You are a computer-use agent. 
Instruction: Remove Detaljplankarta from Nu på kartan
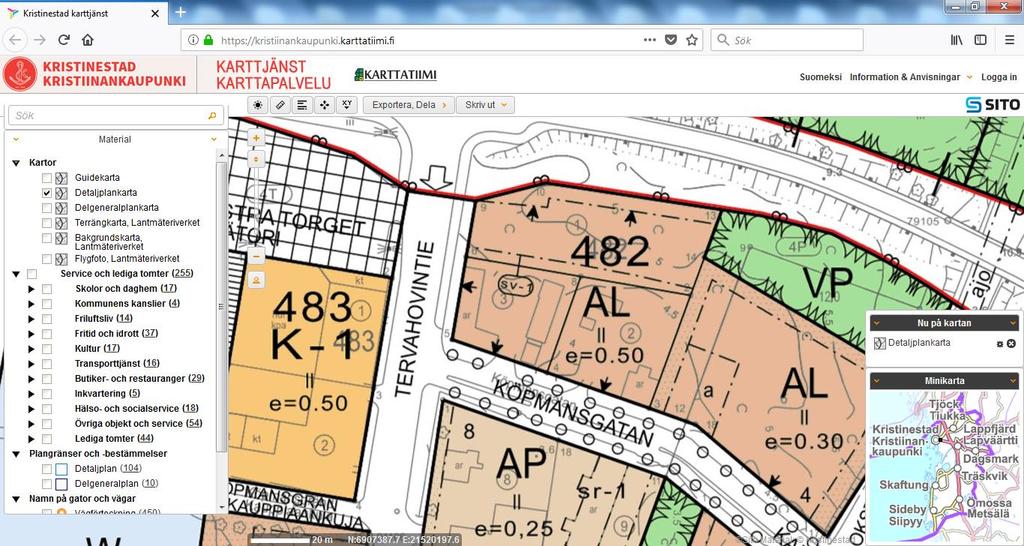(1011, 344)
